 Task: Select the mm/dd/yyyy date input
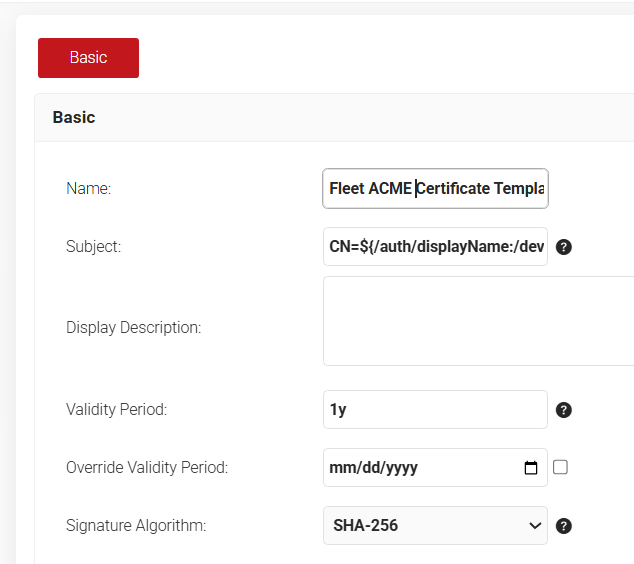tap(435, 467)
